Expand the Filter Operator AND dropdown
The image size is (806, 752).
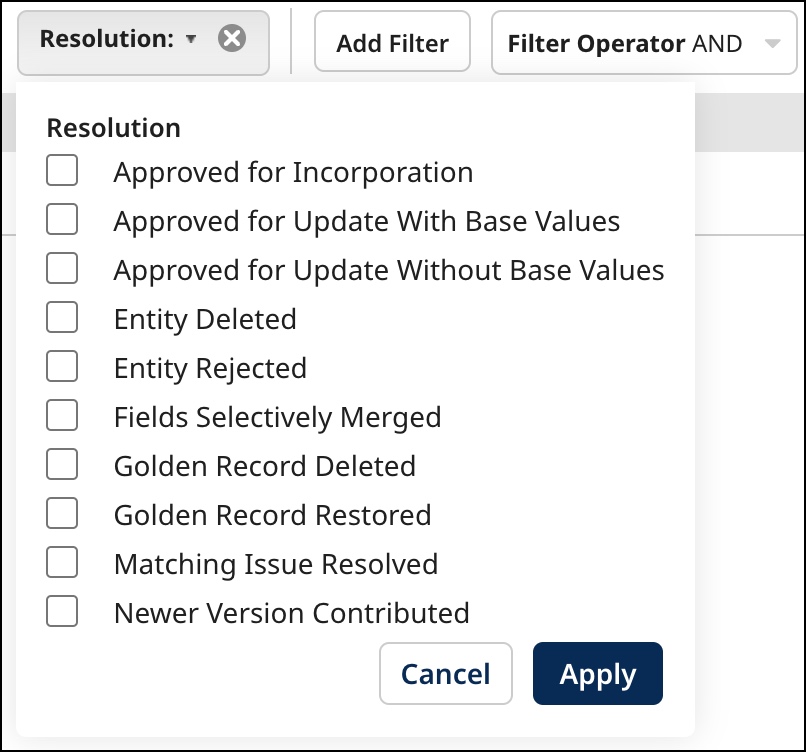coord(644,43)
